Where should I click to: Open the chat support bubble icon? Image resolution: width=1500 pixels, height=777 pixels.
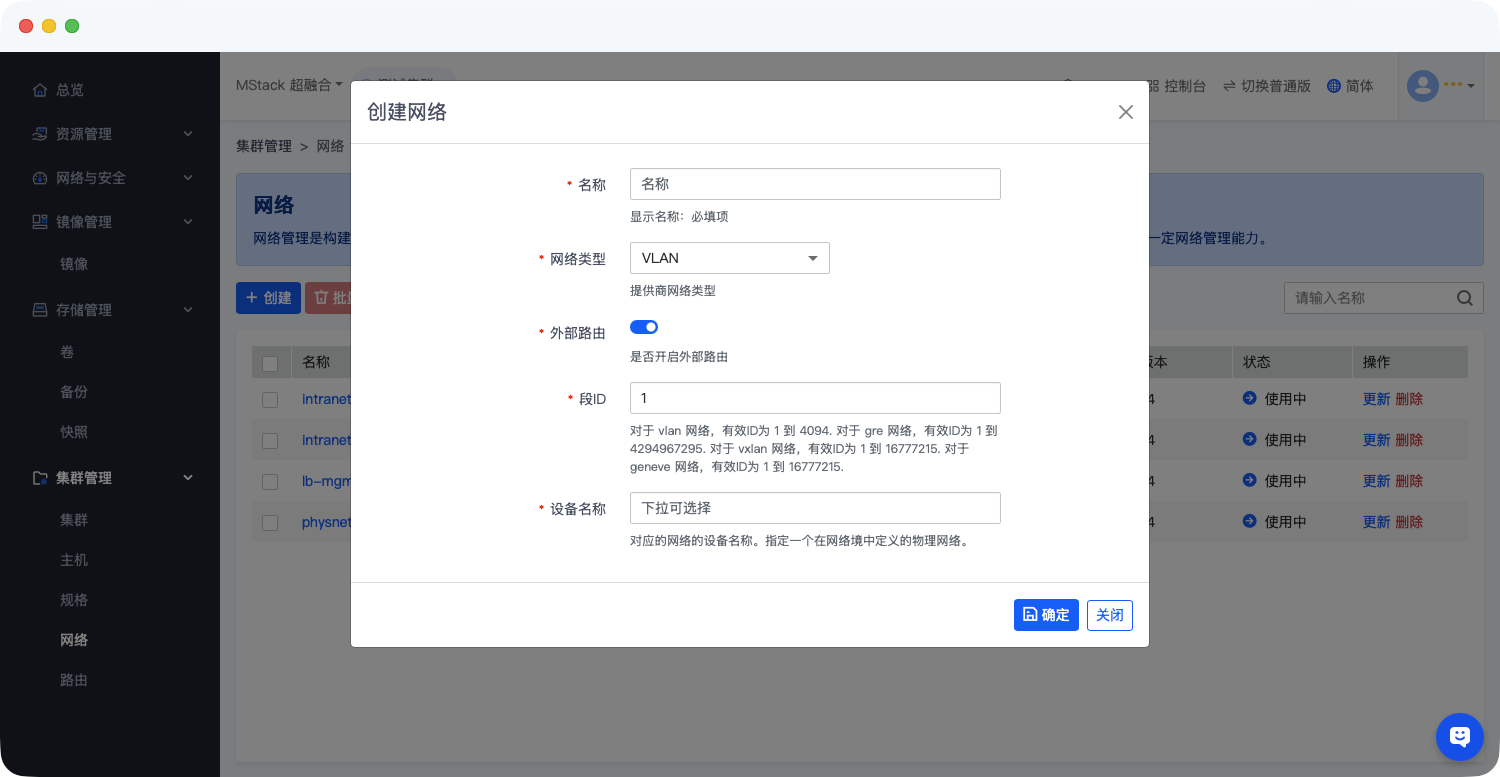1459,737
